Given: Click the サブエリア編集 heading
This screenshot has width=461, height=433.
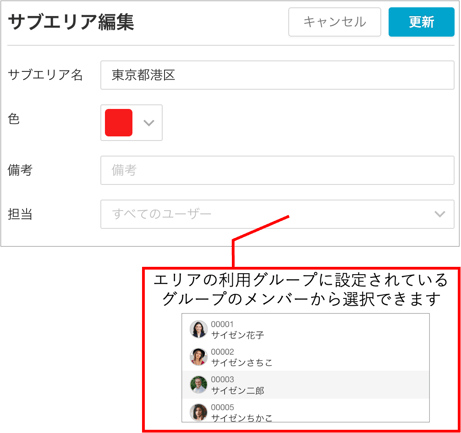Looking at the screenshot, I should pos(71,22).
